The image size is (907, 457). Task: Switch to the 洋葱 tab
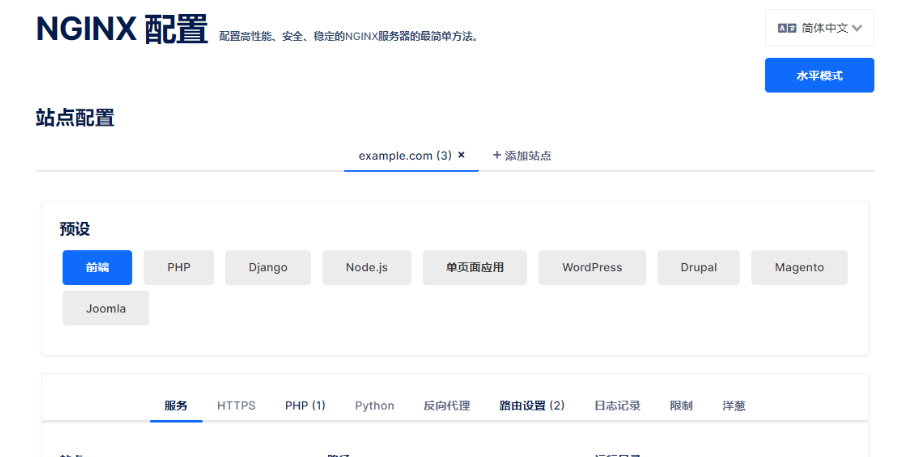coord(733,406)
